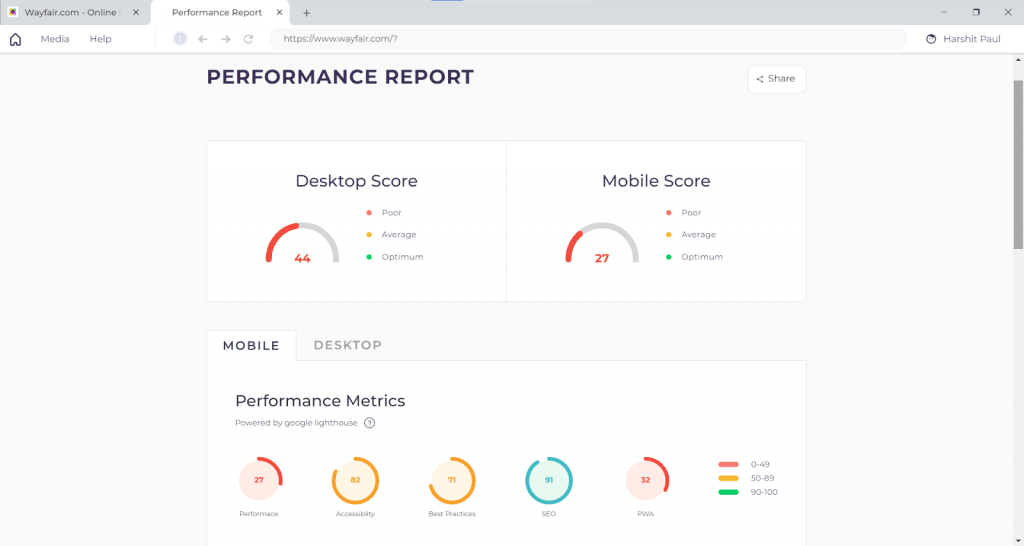1024x546 pixels.
Task: Click the Share button
Action: tap(776, 79)
